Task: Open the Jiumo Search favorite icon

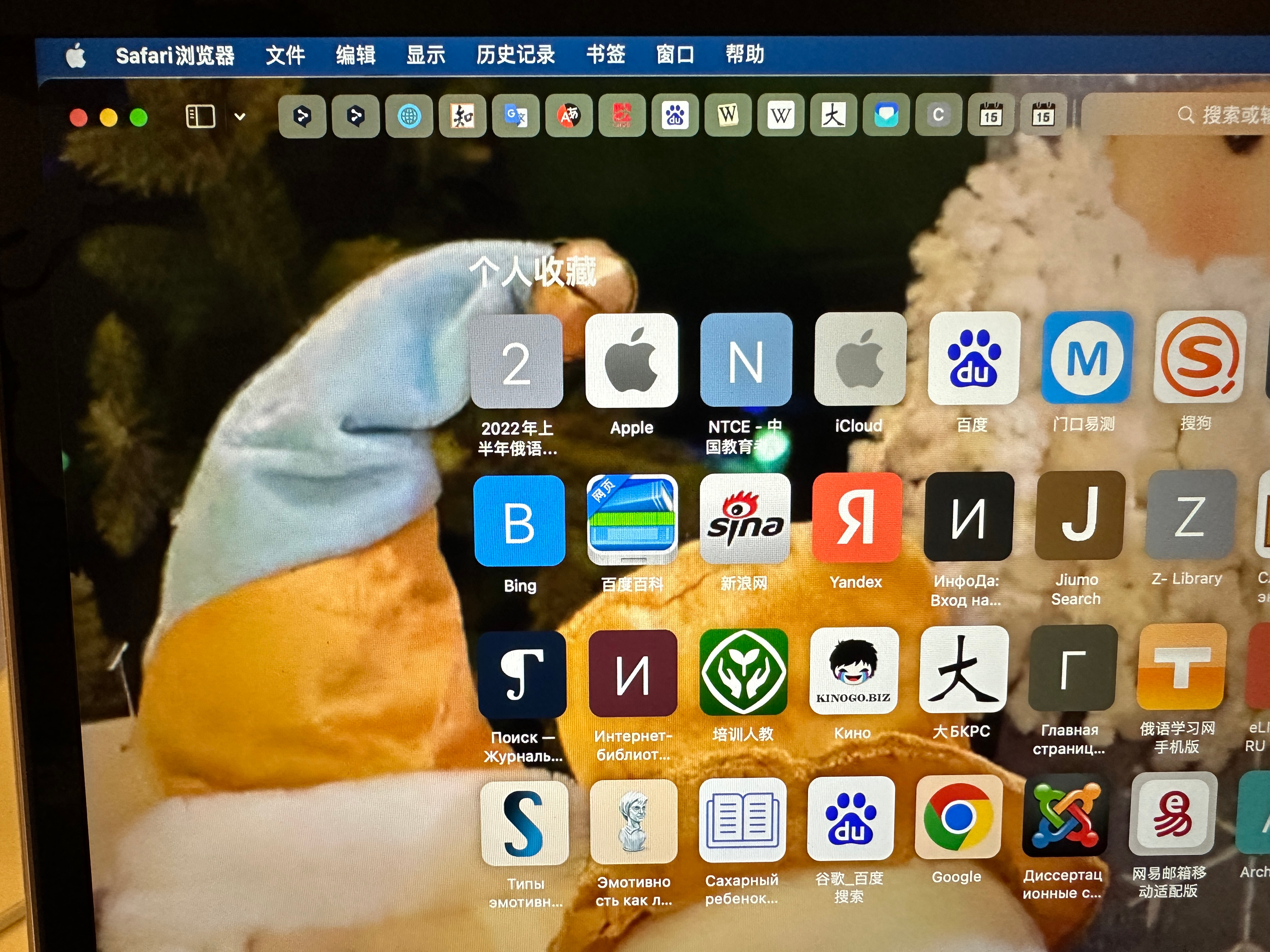Action: tap(1079, 515)
